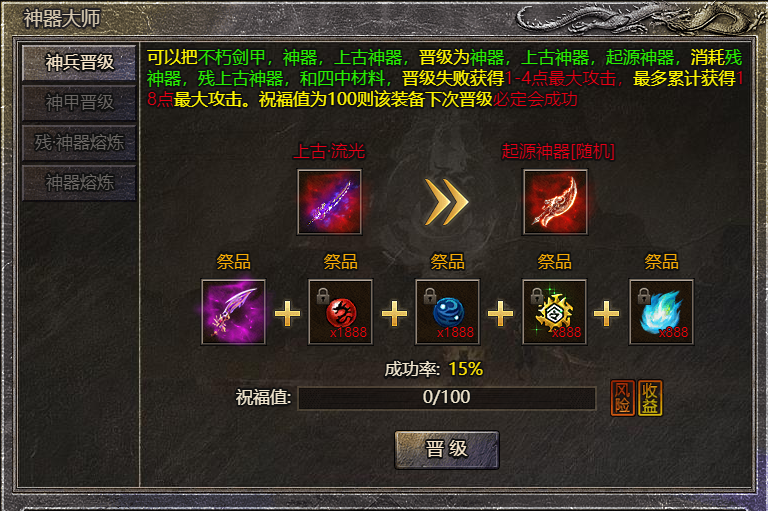Image resolution: width=768 pixels, height=511 pixels.
Task: Switch to the 残·神器熔炼 tab
Action: 79,143
